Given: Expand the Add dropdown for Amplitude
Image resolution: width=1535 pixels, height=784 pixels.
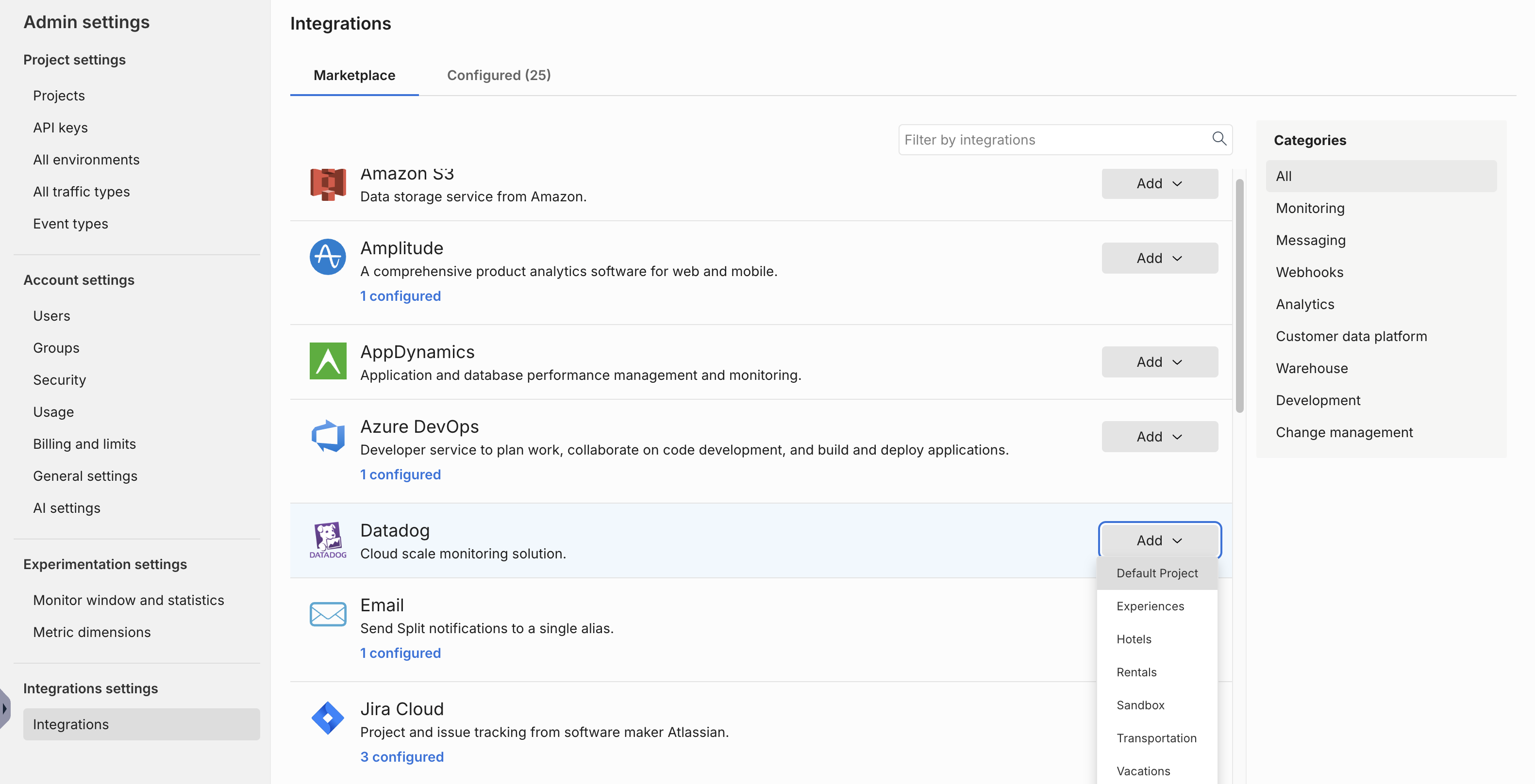Looking at the screenshot, I should [1159, 258].
